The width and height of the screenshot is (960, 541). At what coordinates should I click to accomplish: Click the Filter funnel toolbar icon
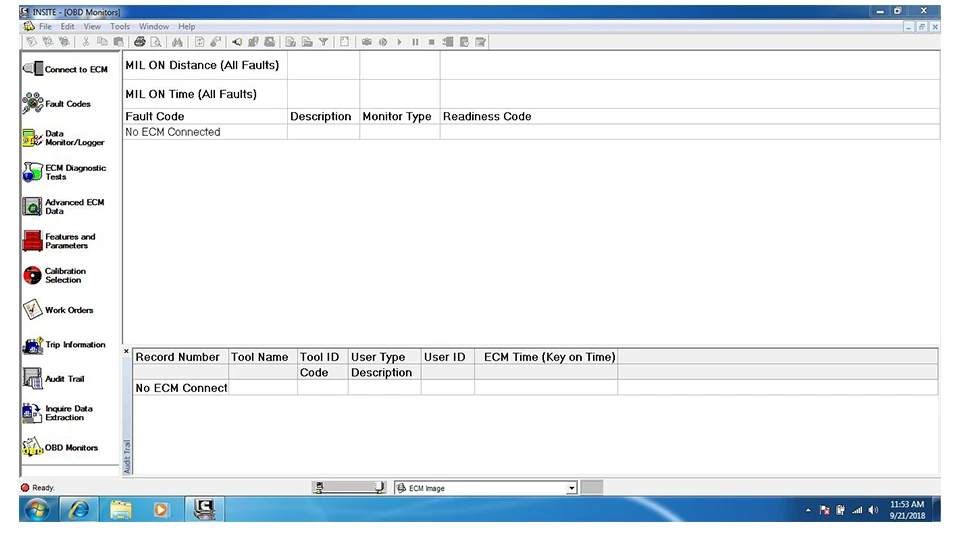[323, 42]
